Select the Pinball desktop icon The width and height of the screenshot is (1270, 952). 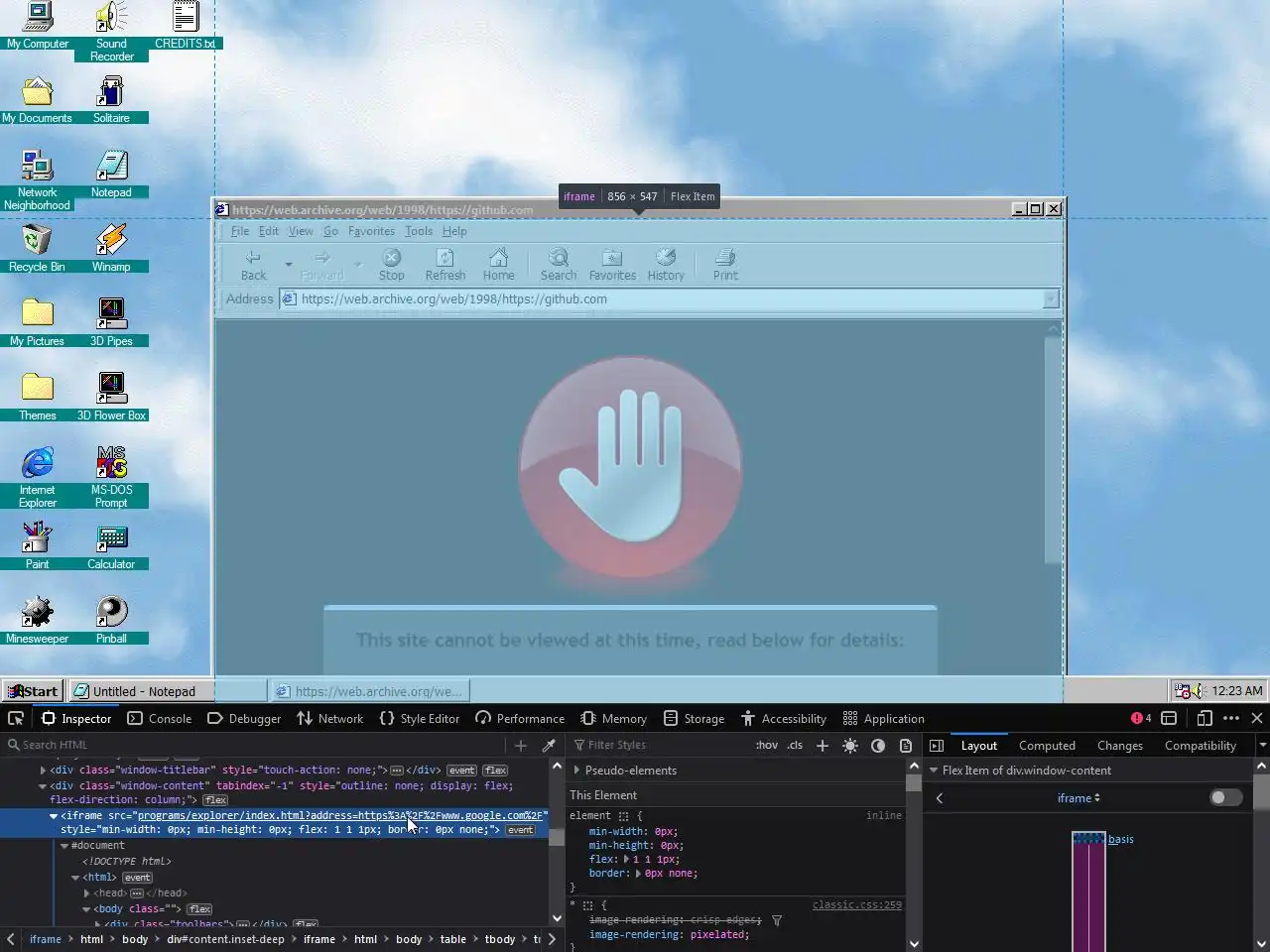pyautogui.click(x=111, y=619)
